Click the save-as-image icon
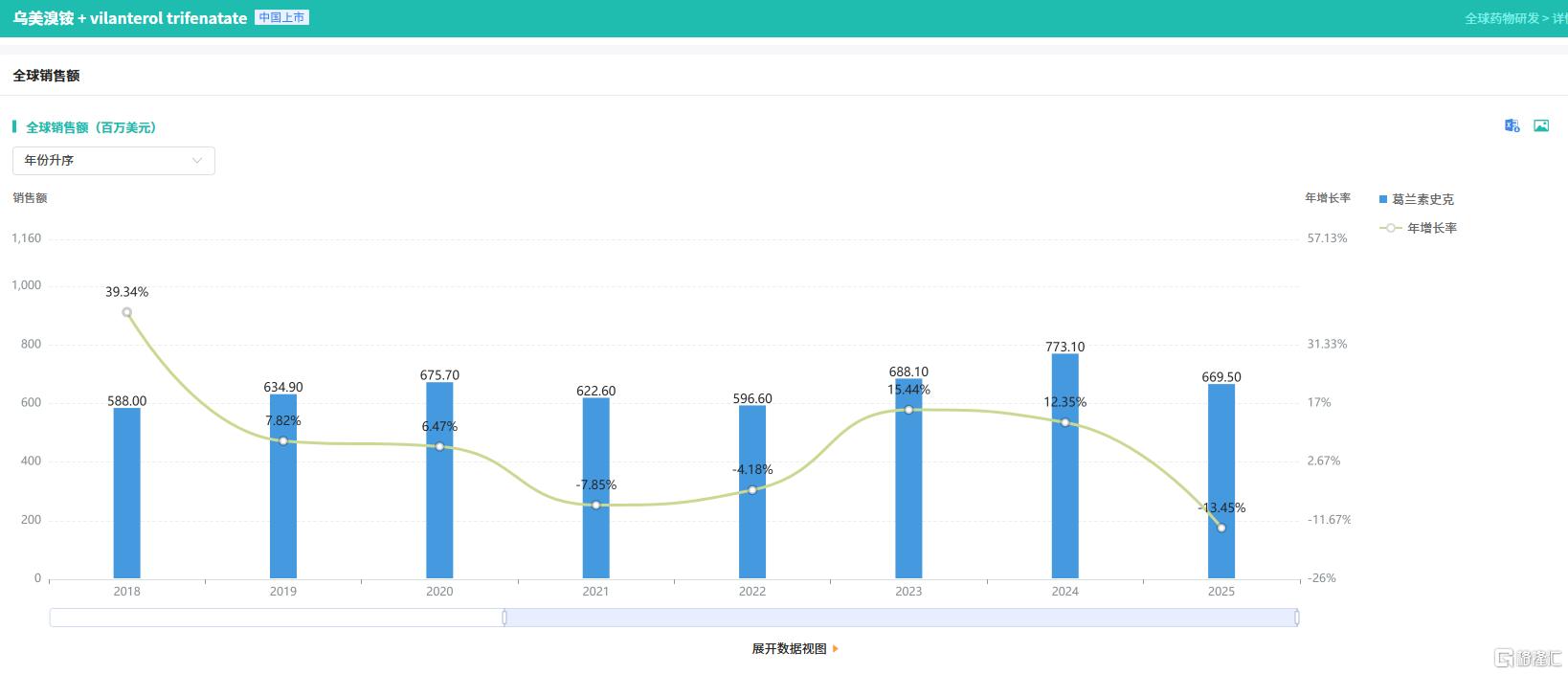Viewport: 1568px width, 675px height. pos(1541,125)
